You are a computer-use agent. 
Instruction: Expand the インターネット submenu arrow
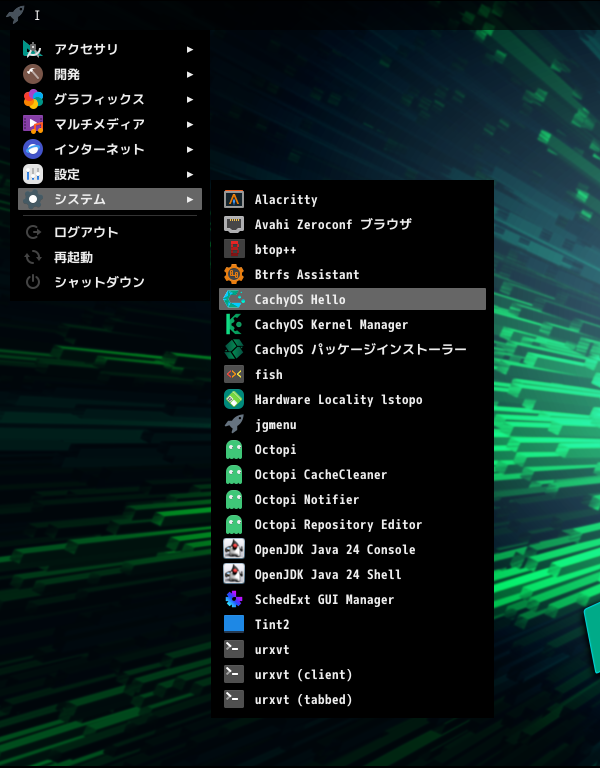point(190,149)
